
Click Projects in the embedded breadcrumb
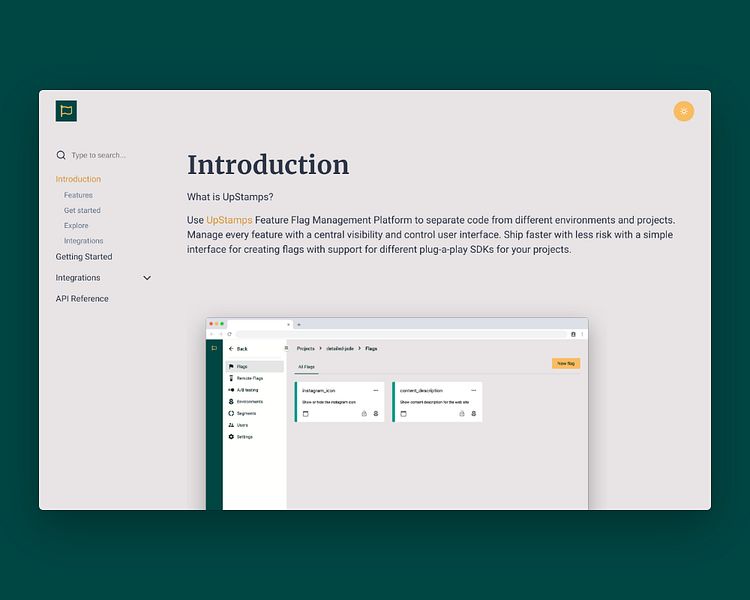pyautogui.click(x=306, y=348)
